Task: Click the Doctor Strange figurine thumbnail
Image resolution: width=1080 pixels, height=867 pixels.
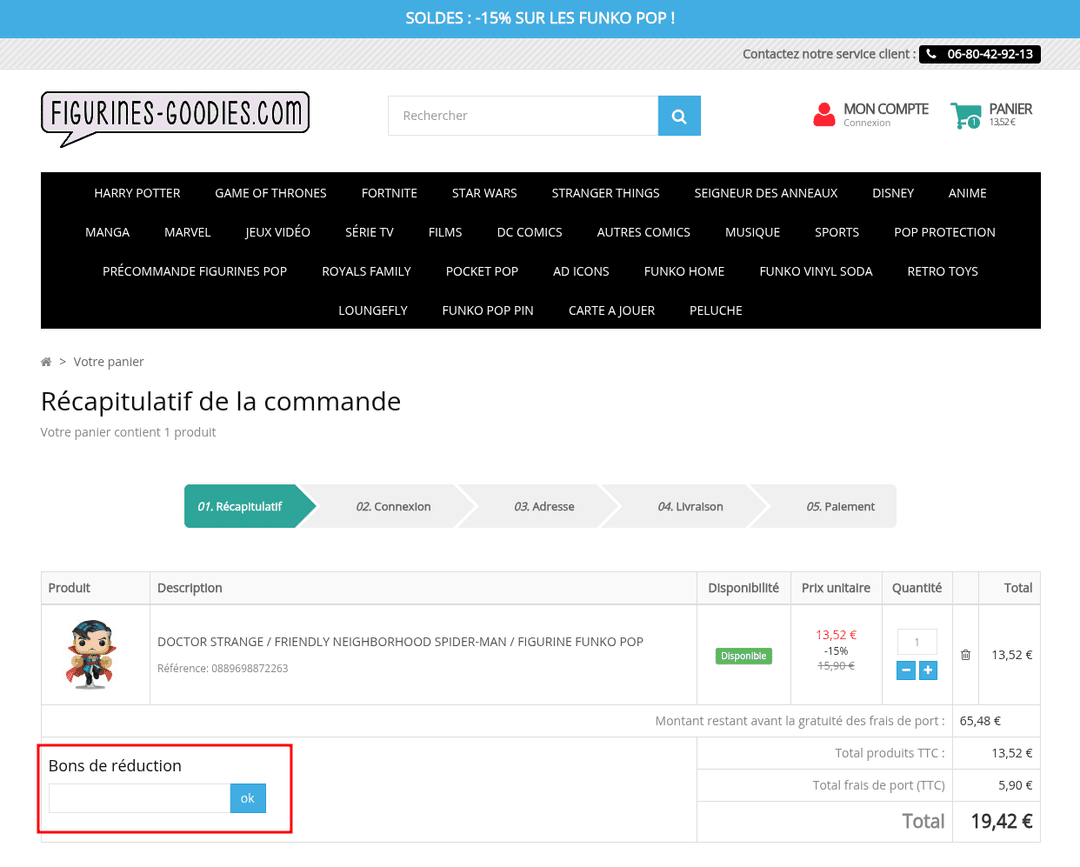Action: pos(92,654)
